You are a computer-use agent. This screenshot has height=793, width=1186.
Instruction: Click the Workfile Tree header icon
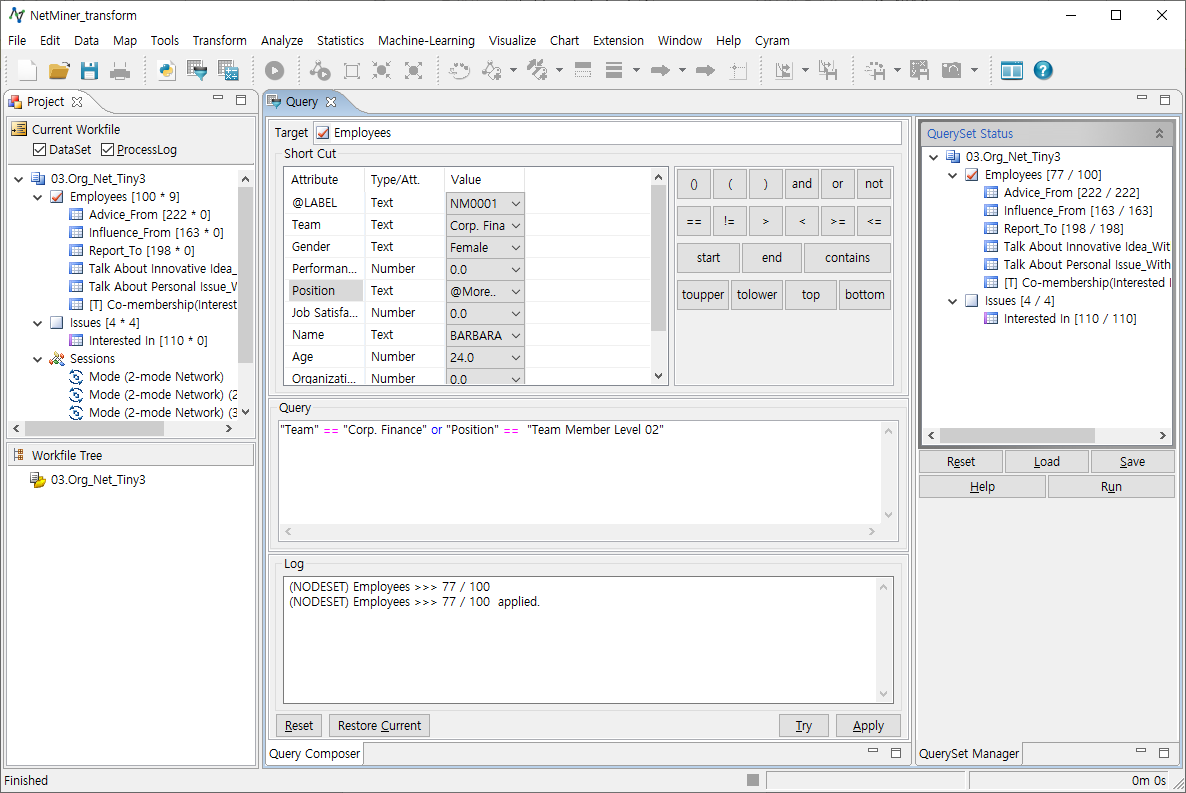pyautogui.click(x=19, y=455)
